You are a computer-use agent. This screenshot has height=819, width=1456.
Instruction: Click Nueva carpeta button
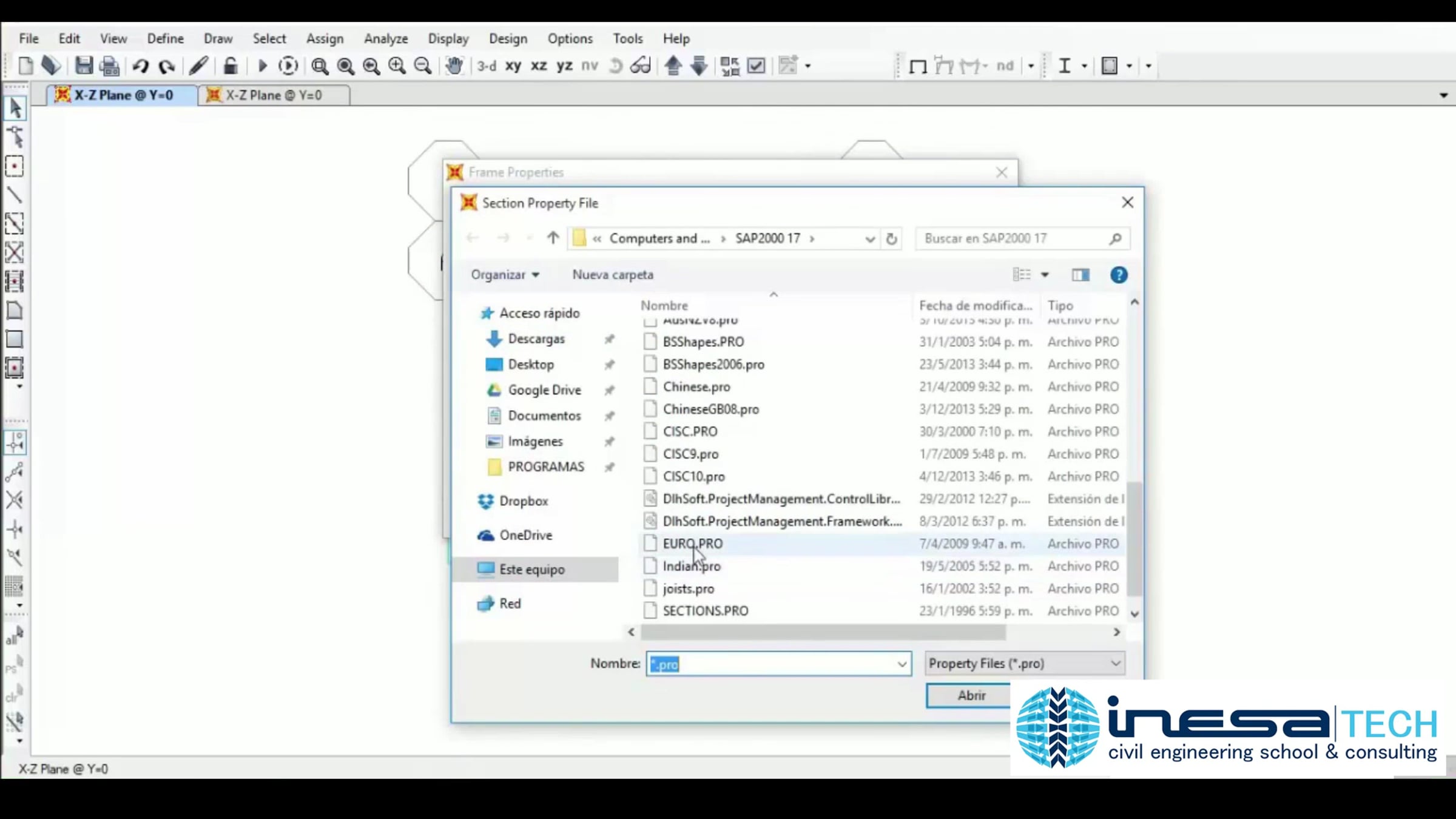click(613, 275)
